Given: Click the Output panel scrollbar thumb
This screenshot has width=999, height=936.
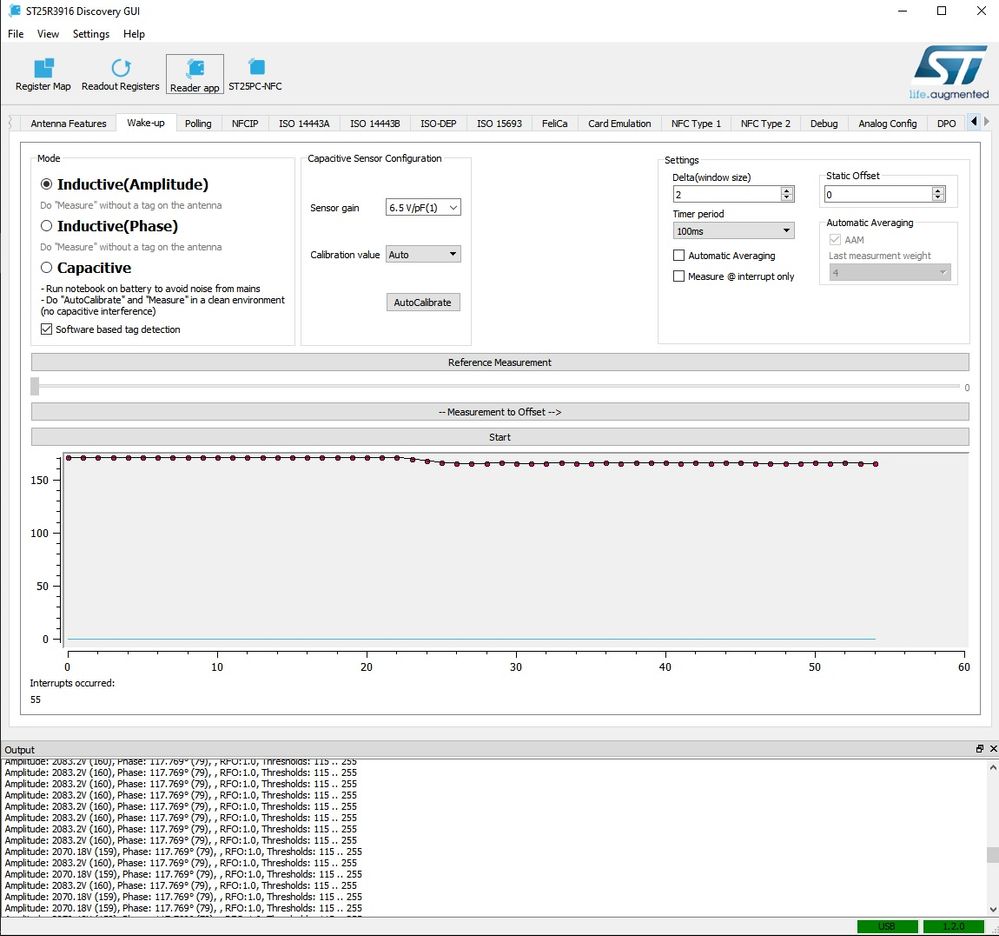Looking at the screenshot, I should coord(993,854).
